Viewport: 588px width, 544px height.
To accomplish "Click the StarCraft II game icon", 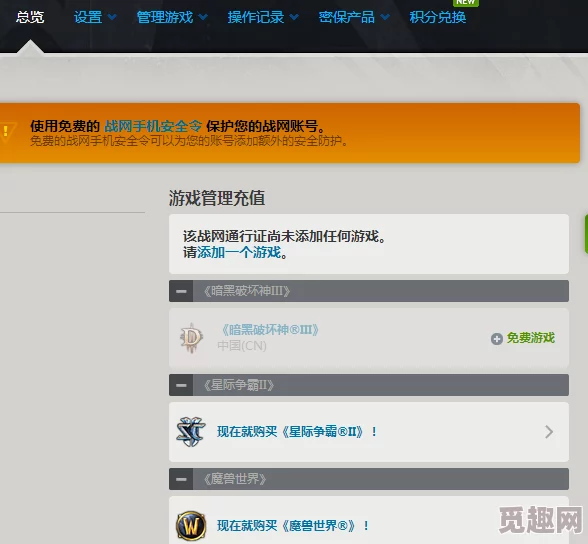I will point(191,432).
